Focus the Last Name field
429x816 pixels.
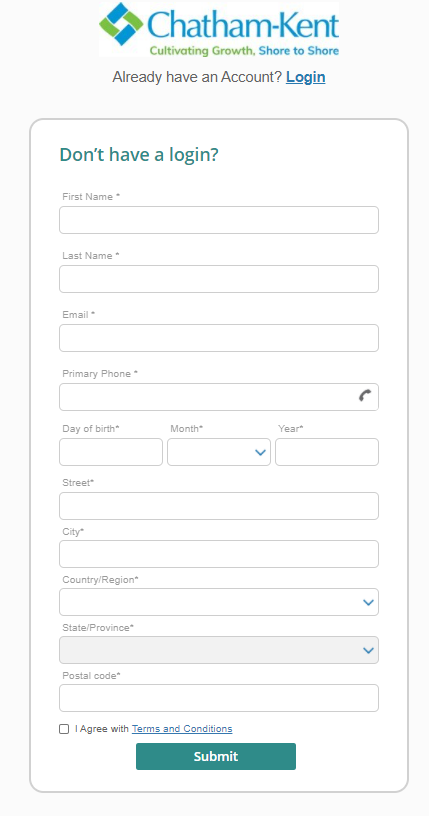[x=219, y=279]
